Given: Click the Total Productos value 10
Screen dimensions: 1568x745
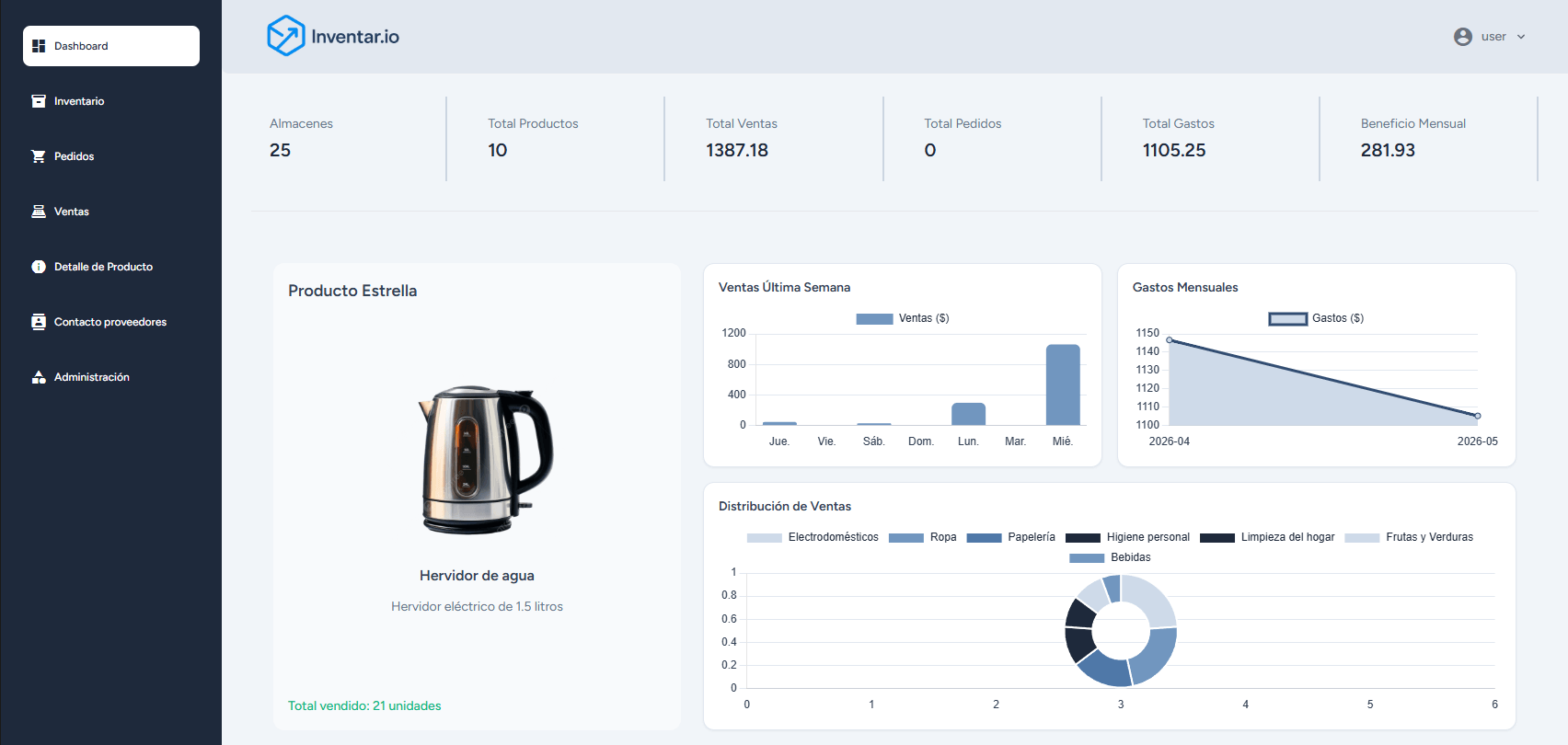Looking at the screenshot, I should (498, 150).
